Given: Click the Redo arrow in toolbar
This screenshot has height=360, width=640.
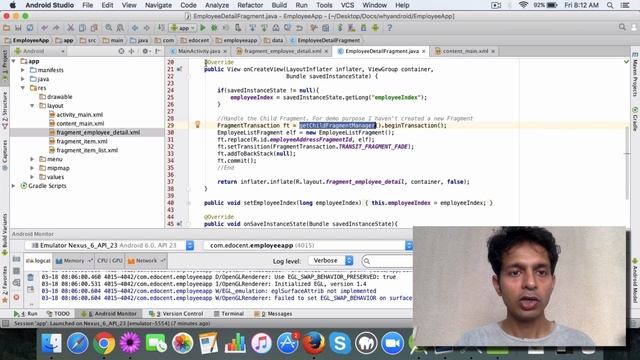Looking at the screenshot, I should (56, 28).
